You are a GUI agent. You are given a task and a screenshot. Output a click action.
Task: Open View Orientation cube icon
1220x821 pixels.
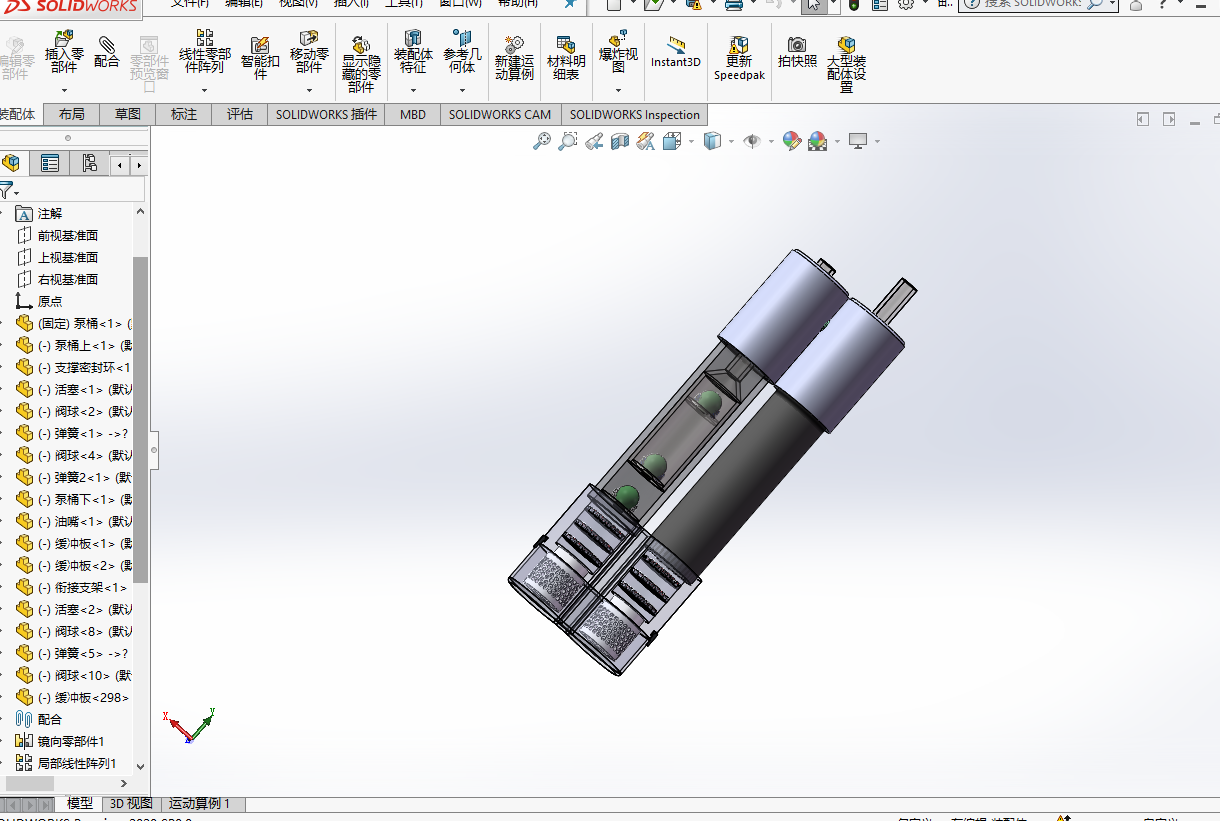(x=672, y=141)
